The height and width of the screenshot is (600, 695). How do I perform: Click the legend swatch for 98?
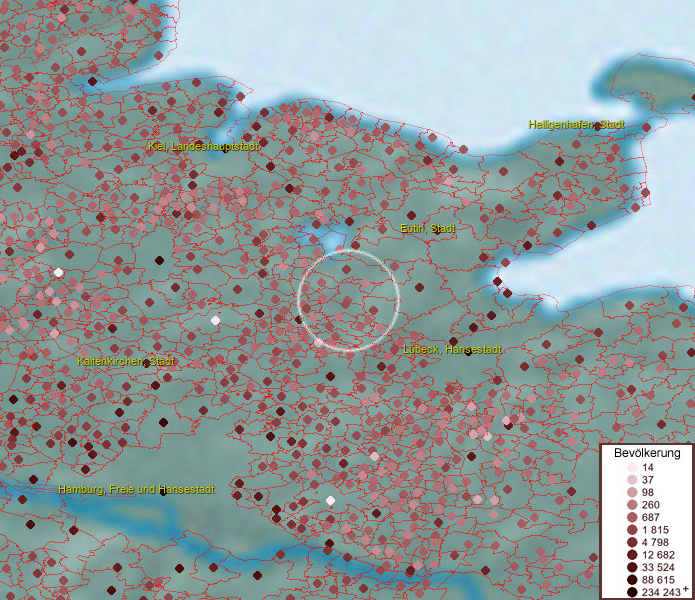[x=632, y=492]
